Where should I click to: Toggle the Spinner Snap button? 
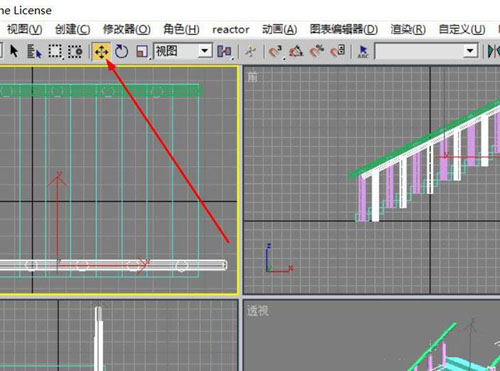[x=338, y=51]
